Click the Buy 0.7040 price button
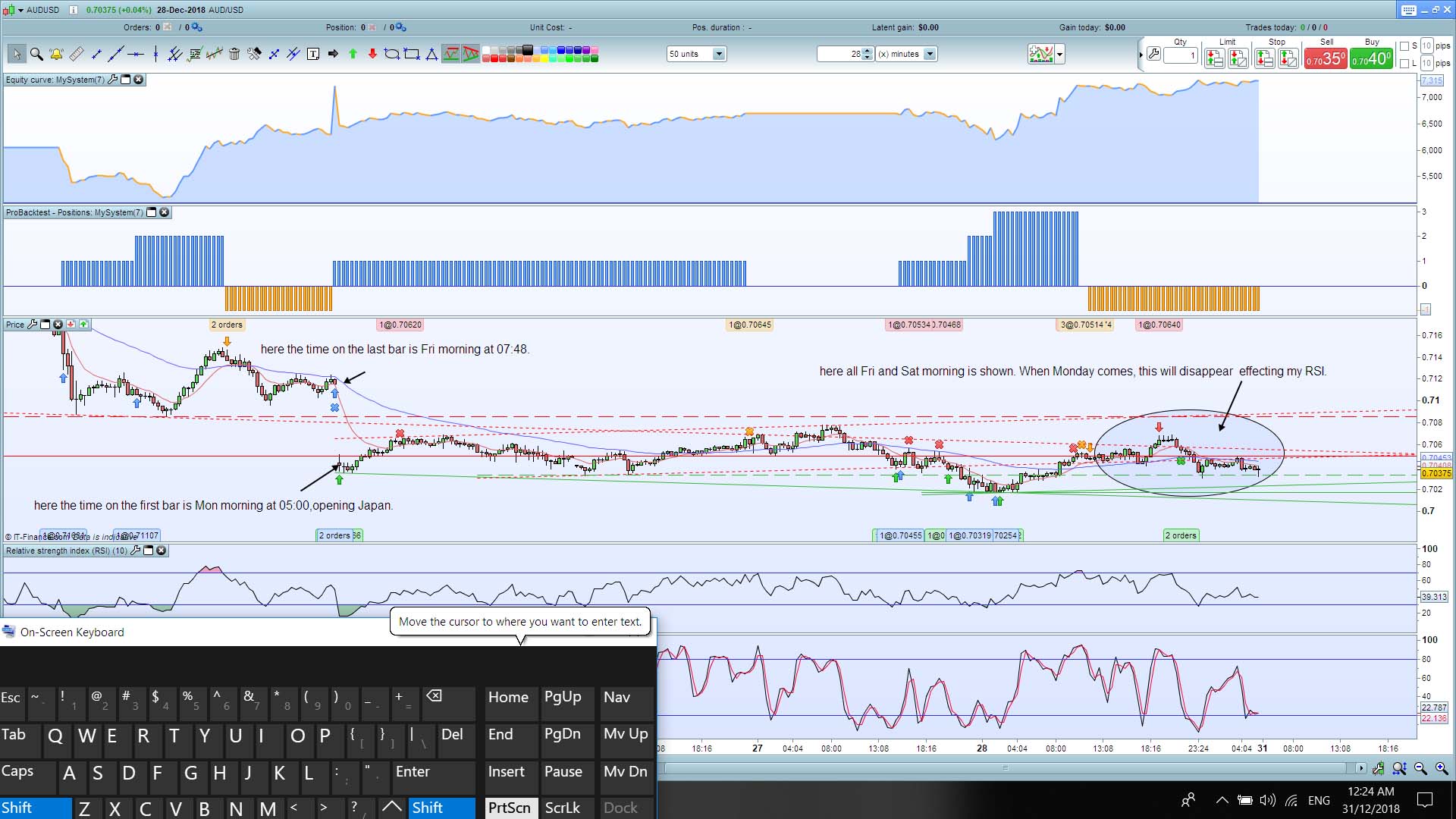 (1371, 58)
